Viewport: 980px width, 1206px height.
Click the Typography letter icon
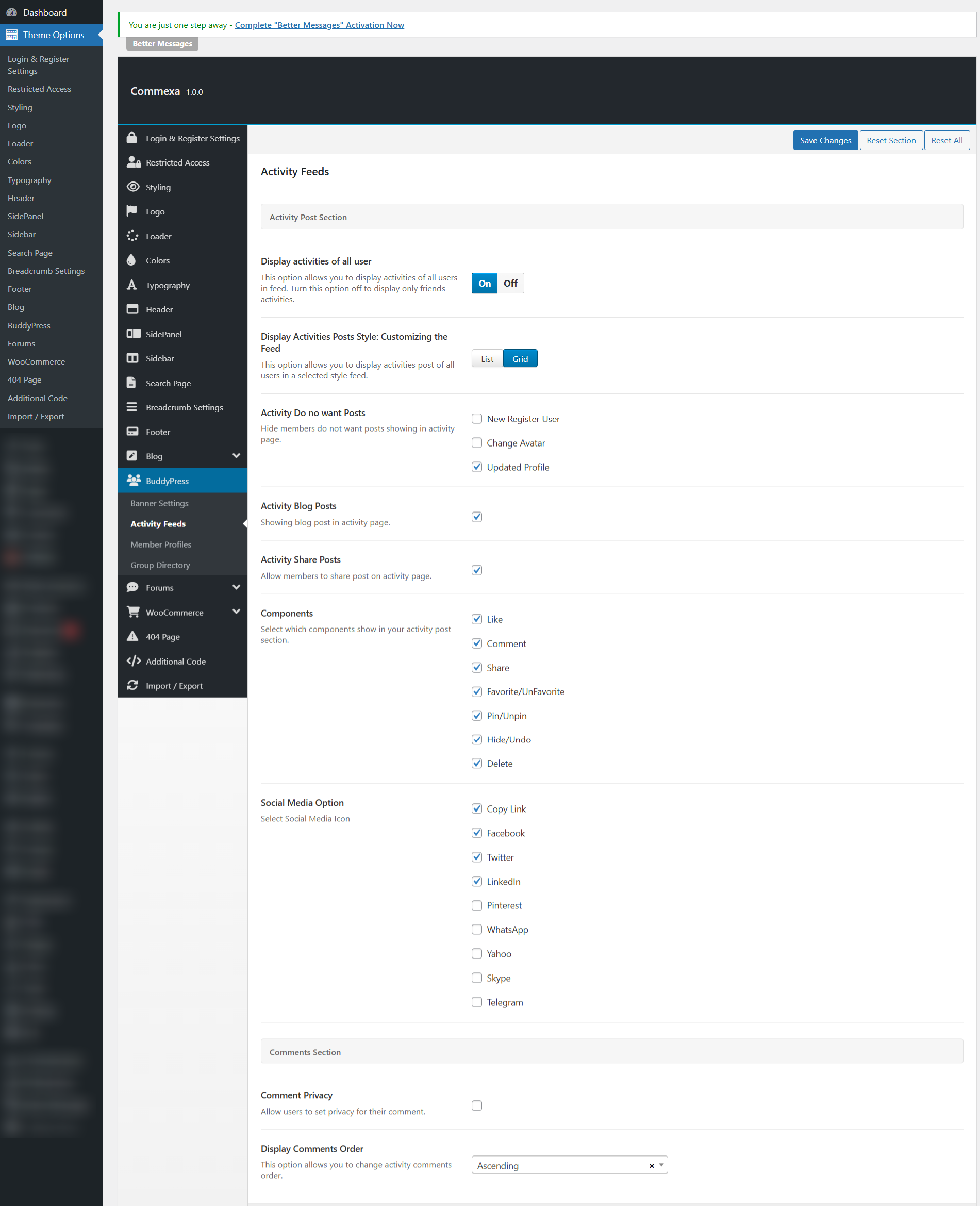(132, 285)
